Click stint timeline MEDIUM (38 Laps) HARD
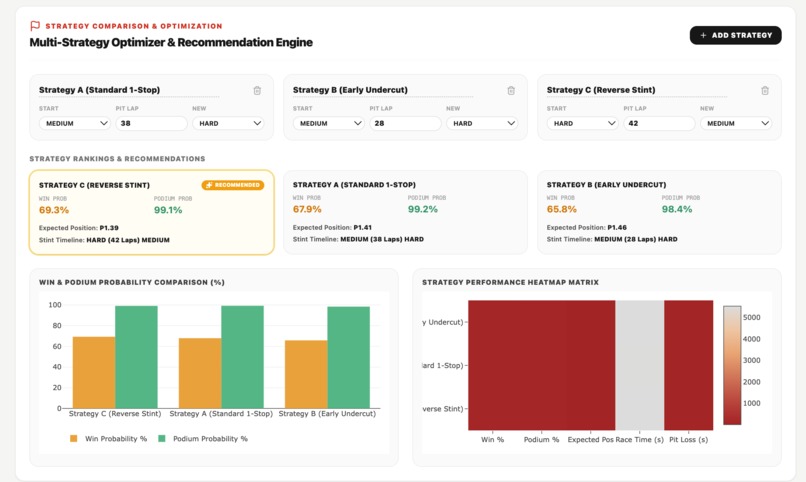The image size is (806, 482). 382,239
